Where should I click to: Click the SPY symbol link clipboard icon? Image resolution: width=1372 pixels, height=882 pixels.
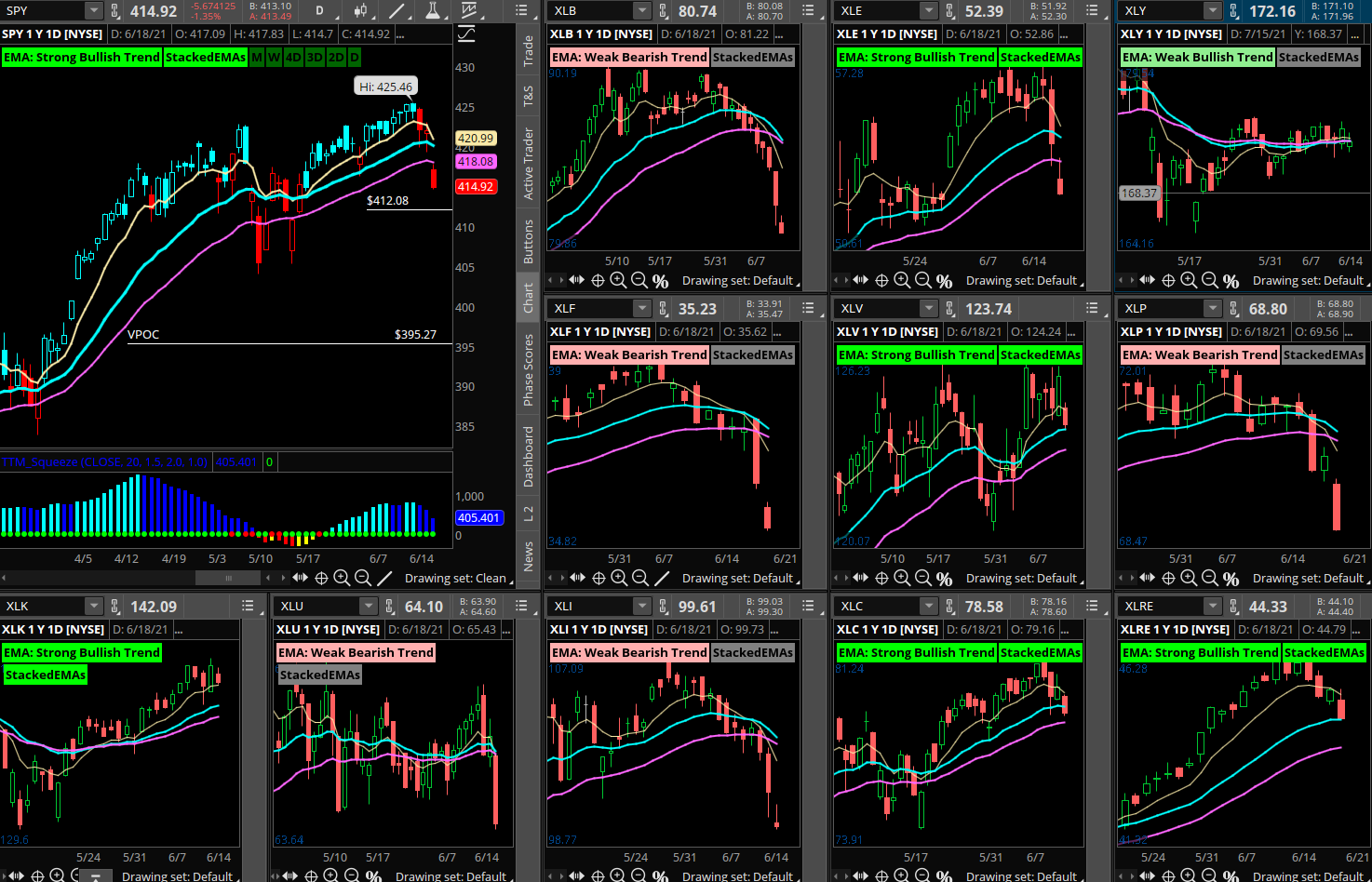click(x=115, y=11)
